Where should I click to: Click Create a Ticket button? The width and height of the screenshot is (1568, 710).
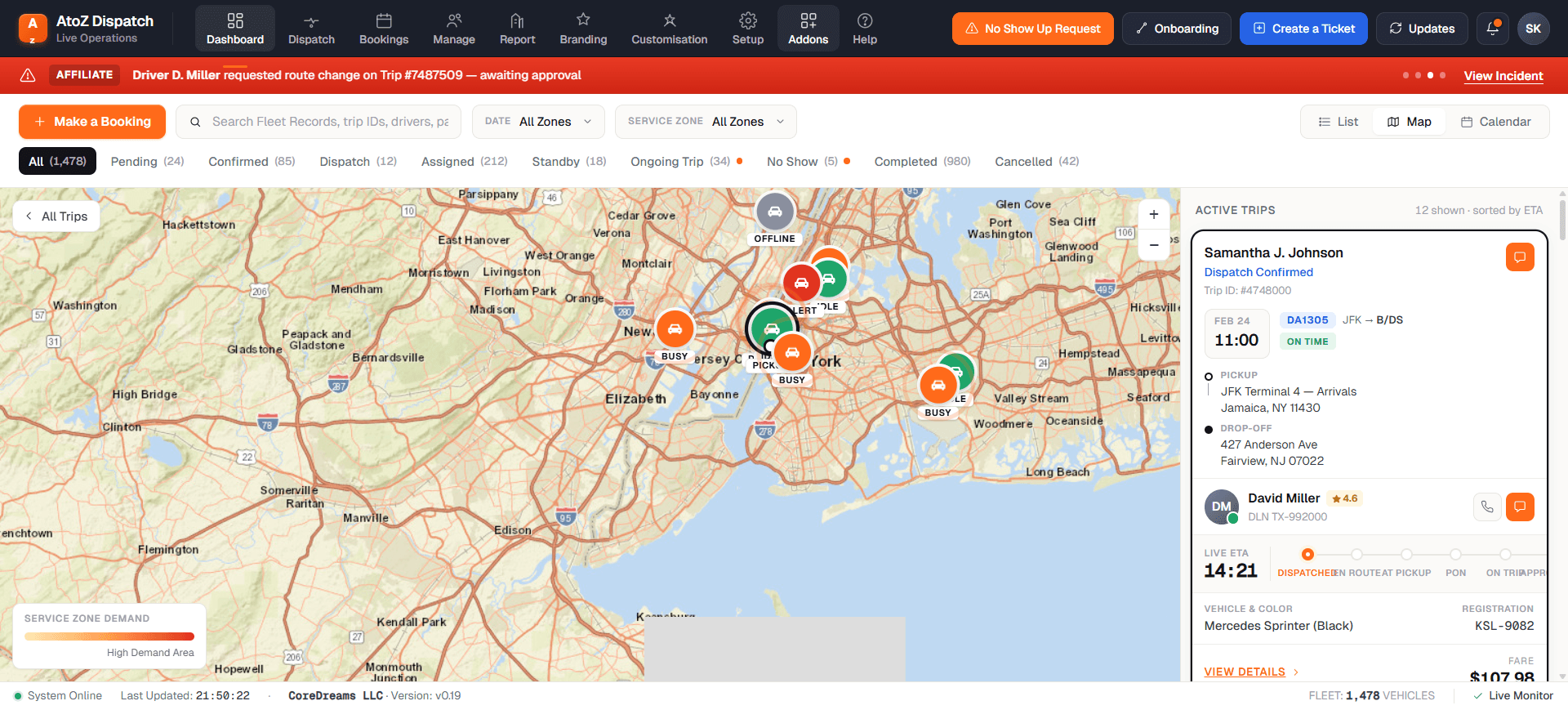pyautogui.click(x=1303, y=29)
